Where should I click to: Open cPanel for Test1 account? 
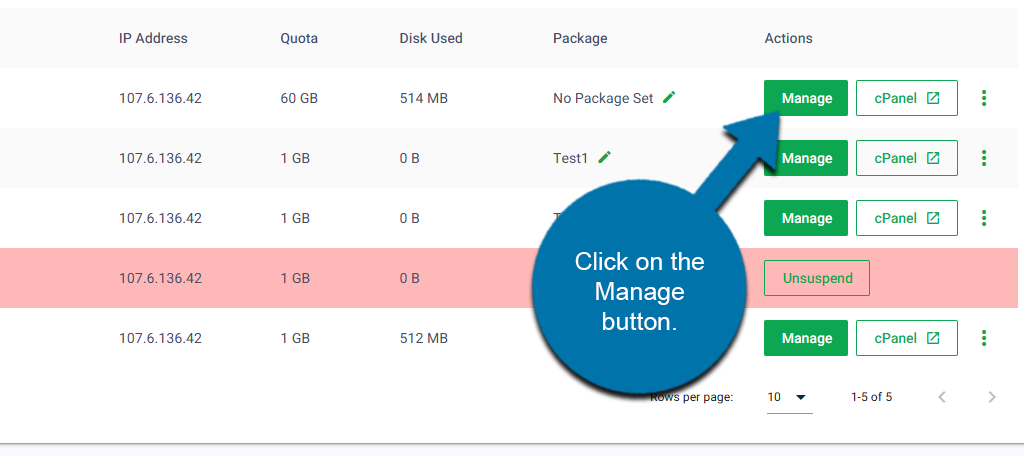pos(907,158)
